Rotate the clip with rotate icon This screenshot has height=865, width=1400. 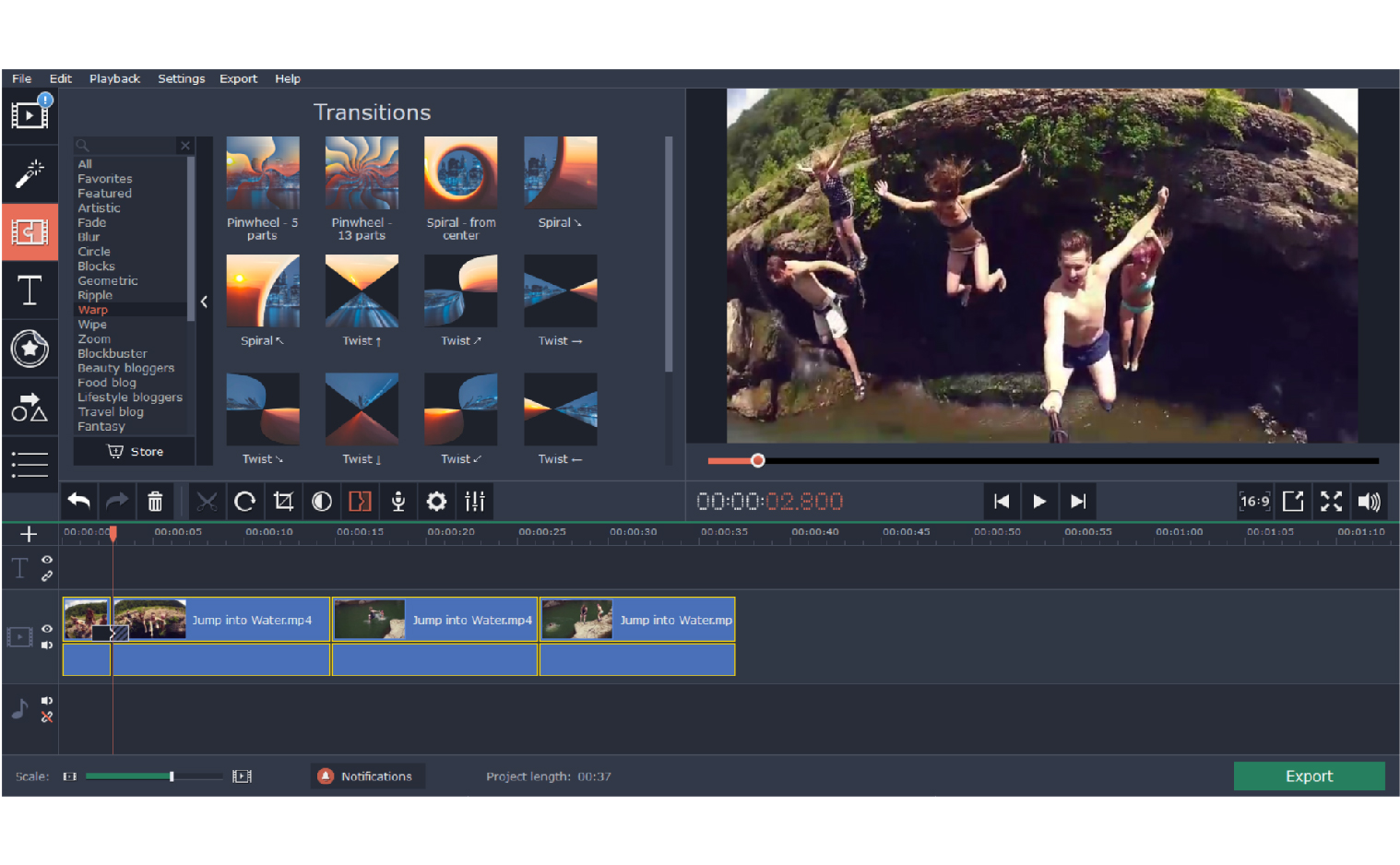click(245, 501)
